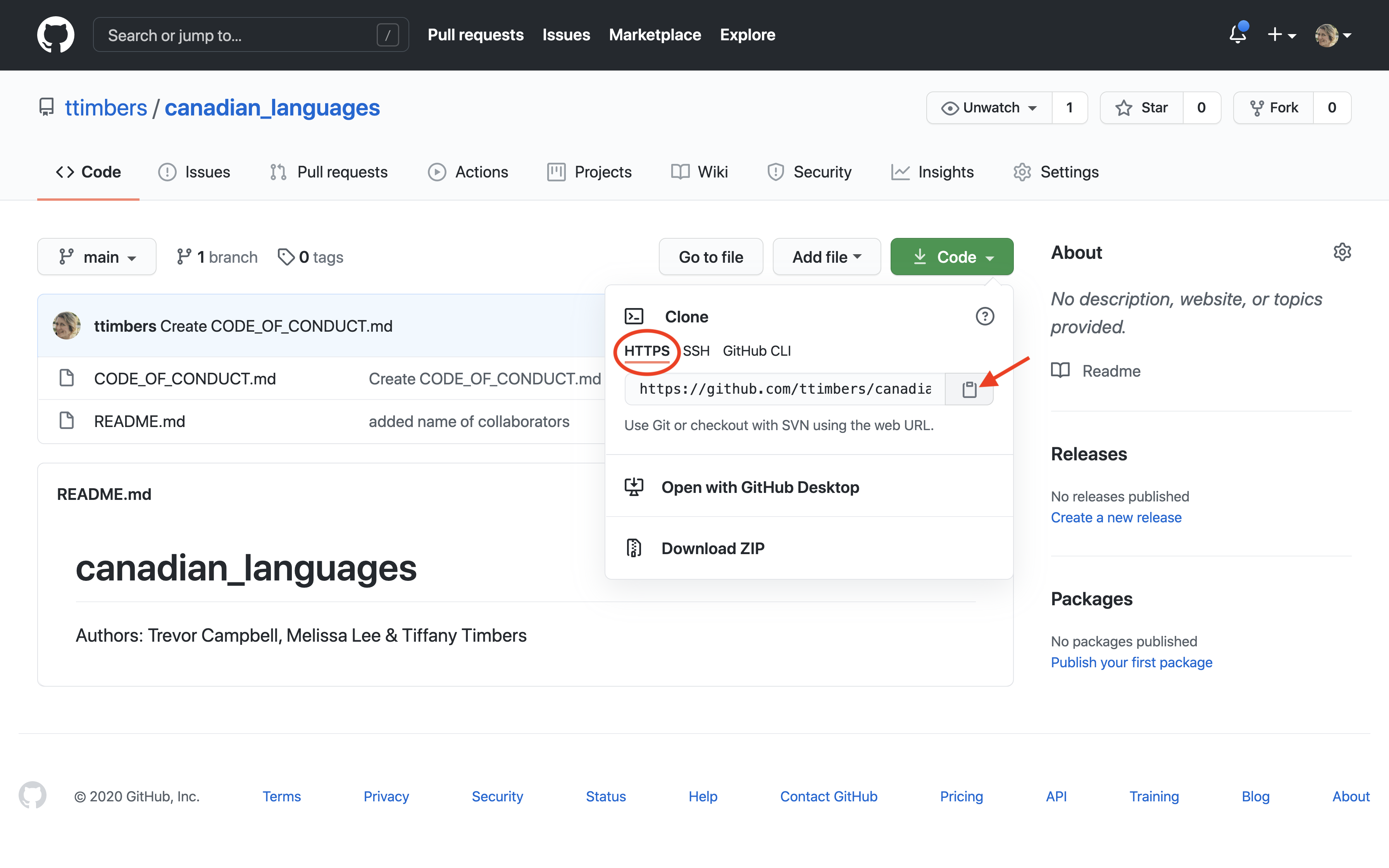
Task: Open canadian_languages repository link
Action: [x=272, y=108]
